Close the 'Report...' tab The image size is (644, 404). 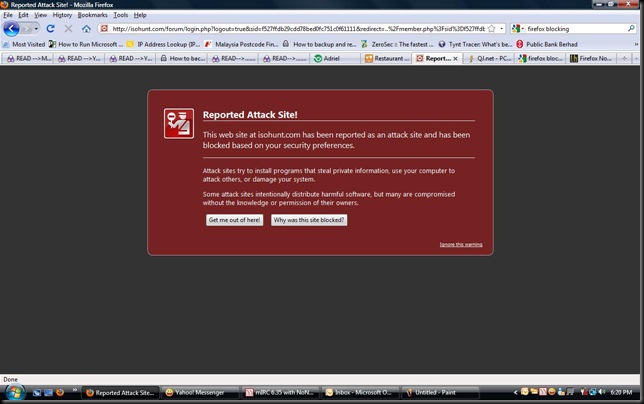pyautogui.click(x=455, y=59)
